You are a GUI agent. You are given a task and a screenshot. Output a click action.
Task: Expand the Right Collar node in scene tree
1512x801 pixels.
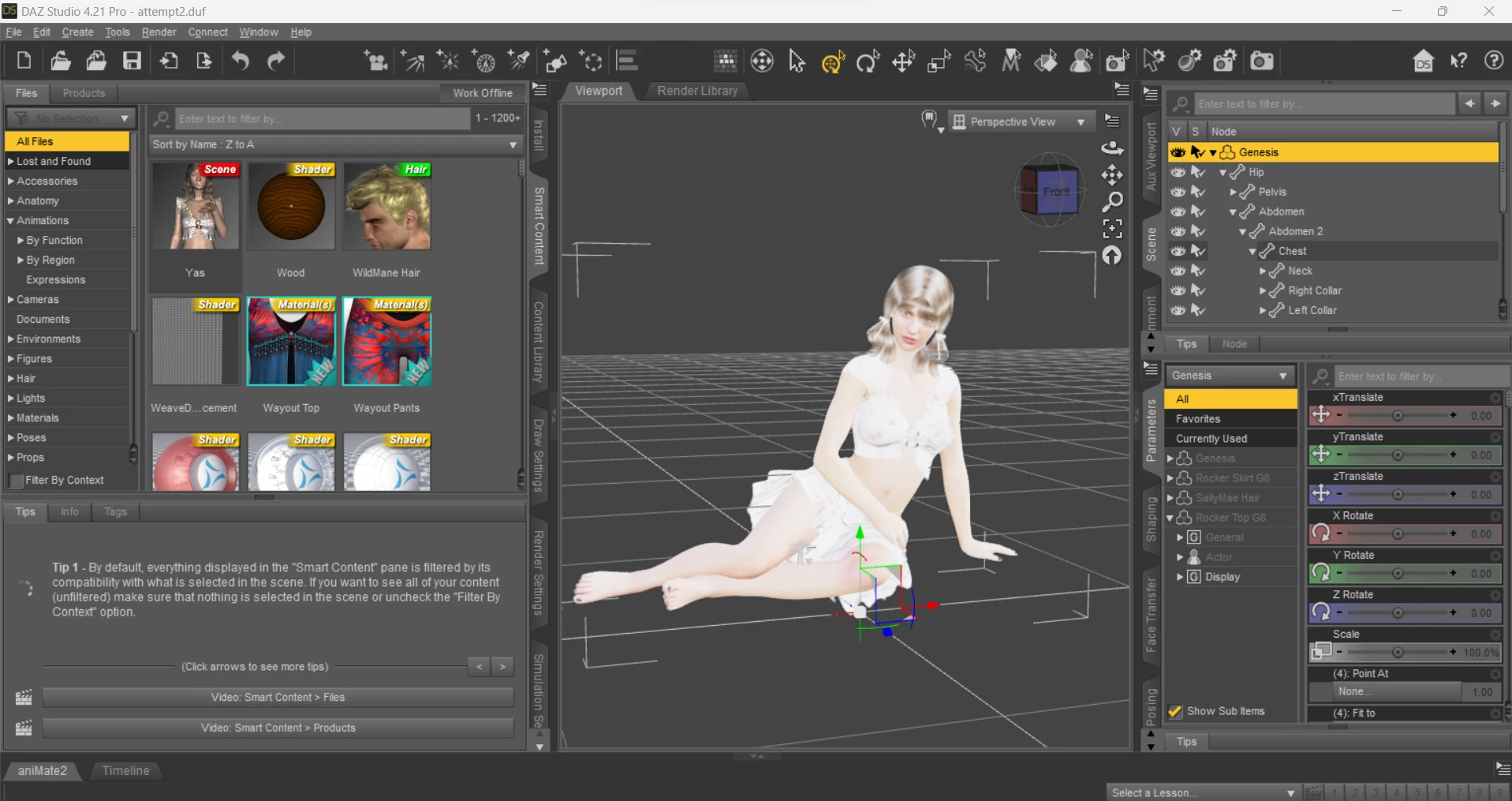click(1263, 291)
